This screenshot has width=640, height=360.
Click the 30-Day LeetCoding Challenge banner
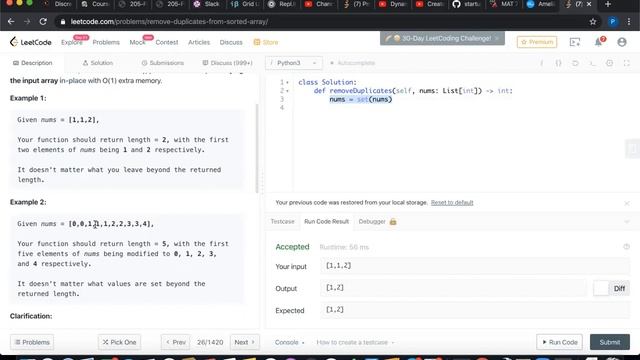pyautogui.click(x=442, y=38)
